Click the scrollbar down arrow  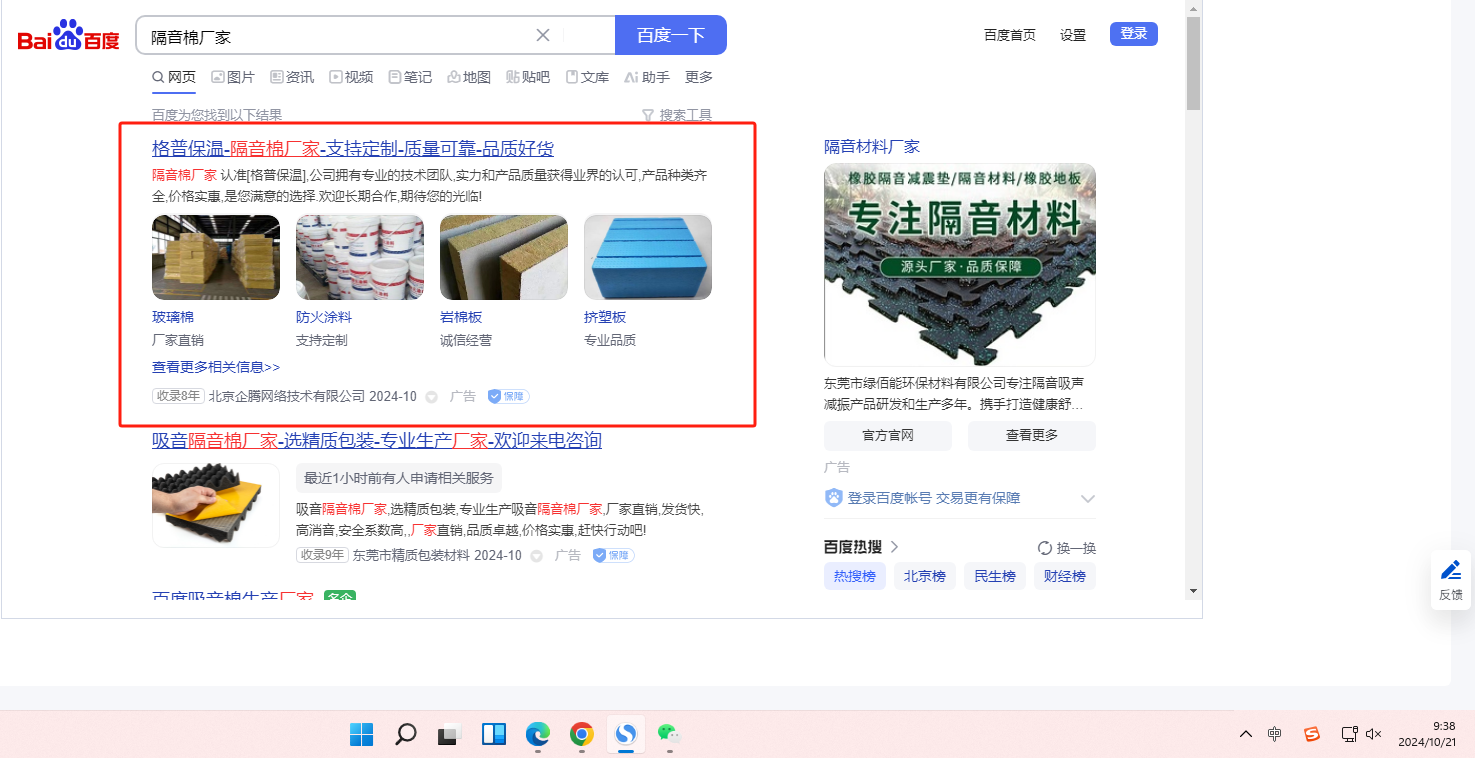[1193, 591]
